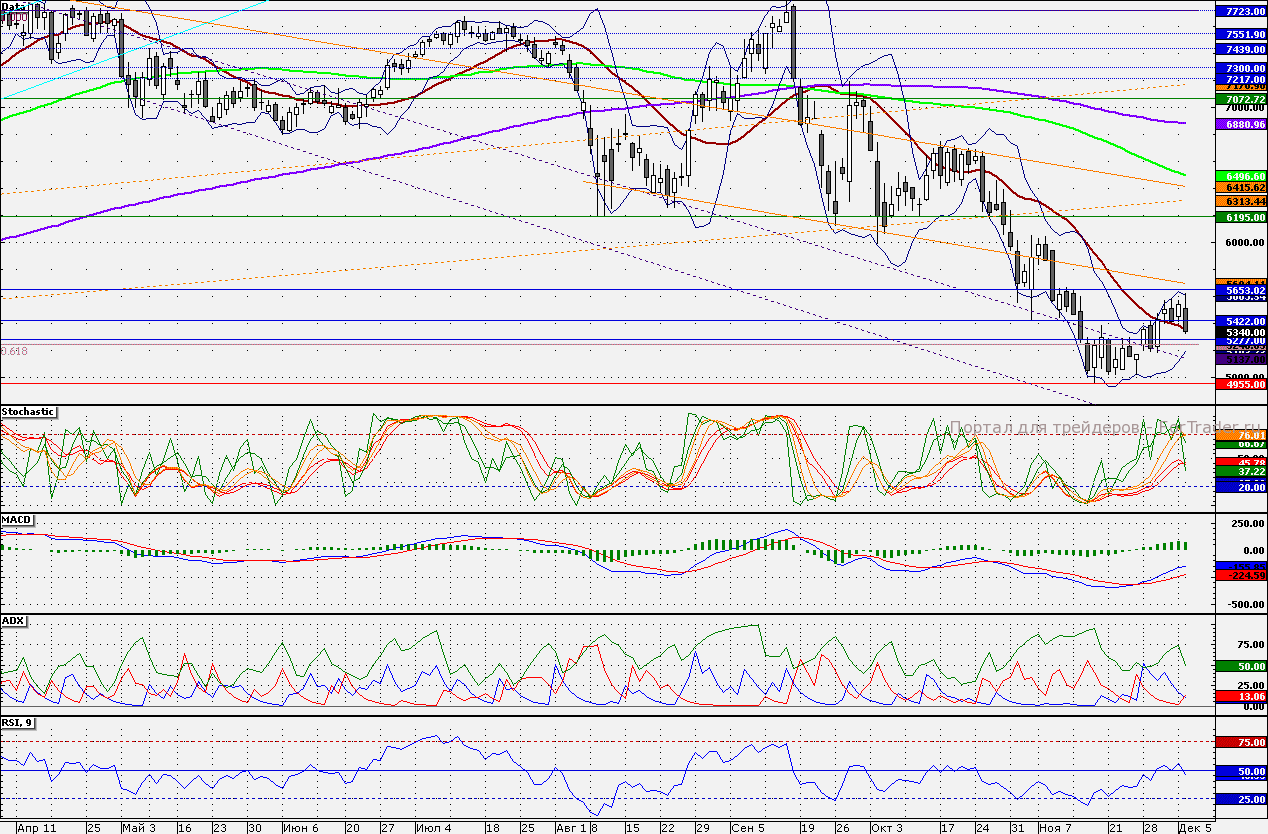Click the 7723.00 price level label
Image resolution: width=1268 pixels, height=834 pixels.
(1239, 11)
